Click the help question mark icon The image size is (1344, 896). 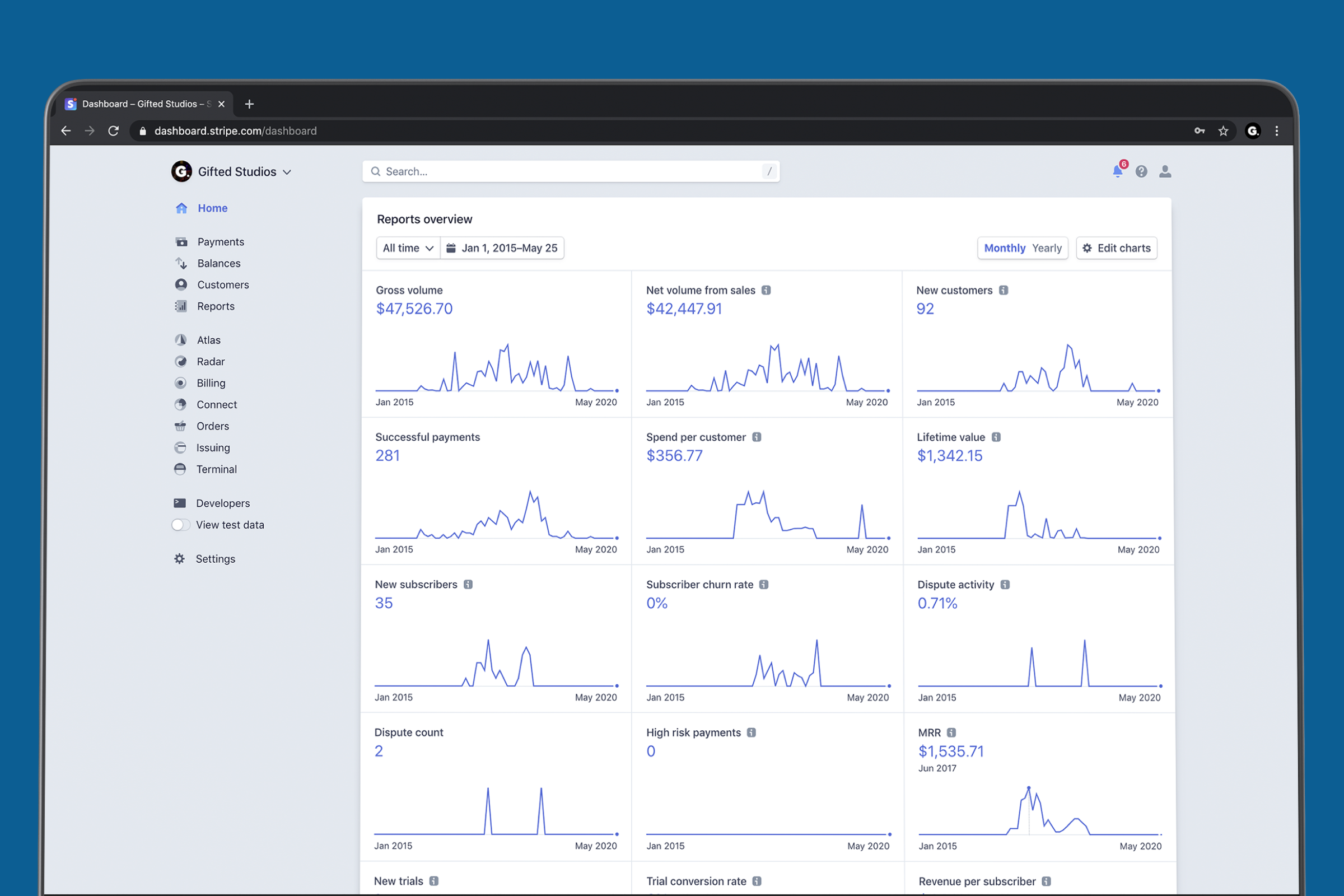(1141, 171)
